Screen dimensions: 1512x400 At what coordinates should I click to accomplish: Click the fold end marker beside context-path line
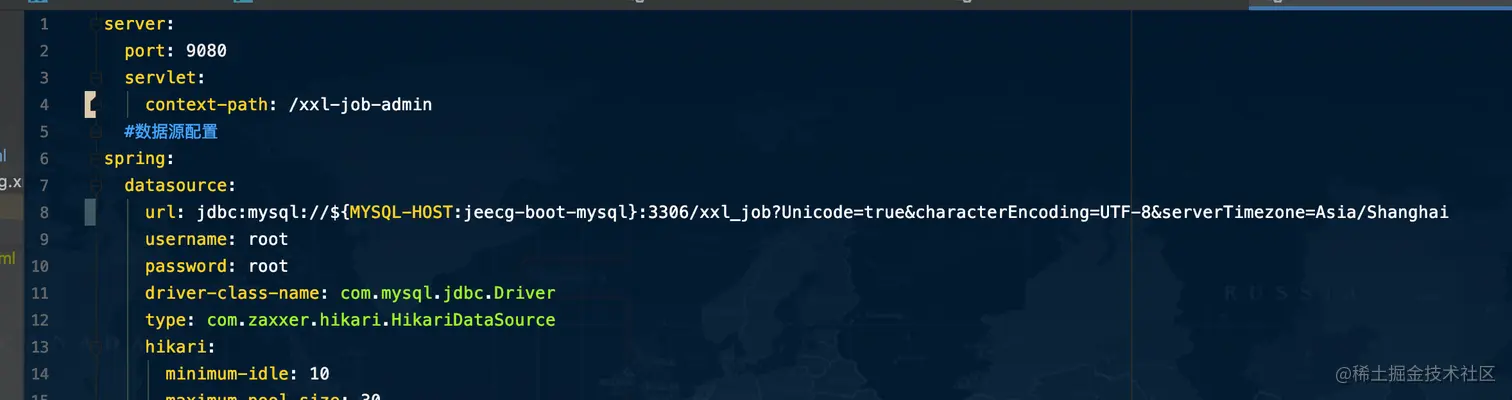click(x=90, y=104)
